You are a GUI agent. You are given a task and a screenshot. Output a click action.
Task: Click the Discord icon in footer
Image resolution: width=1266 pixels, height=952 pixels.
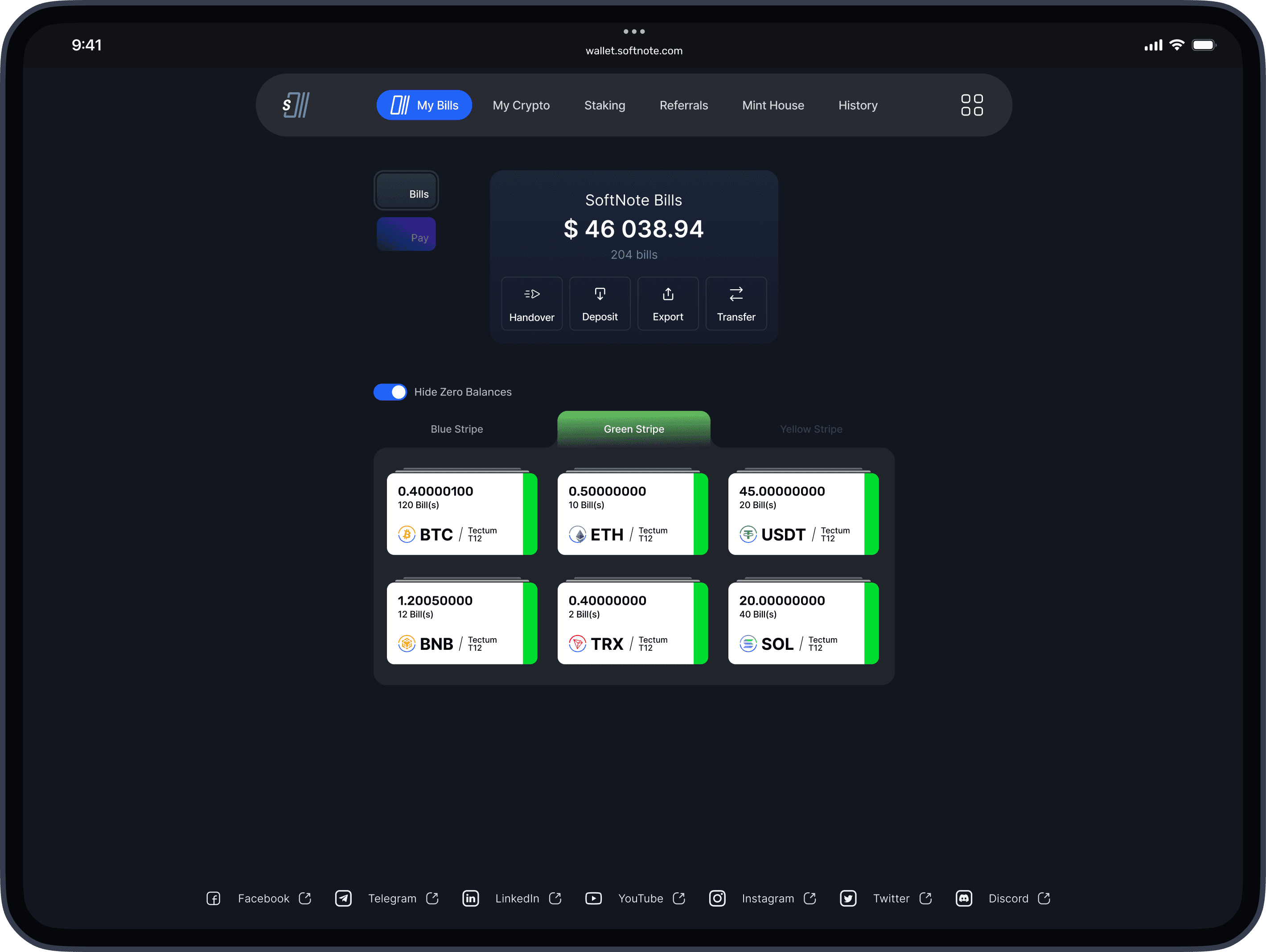(964, 898)
